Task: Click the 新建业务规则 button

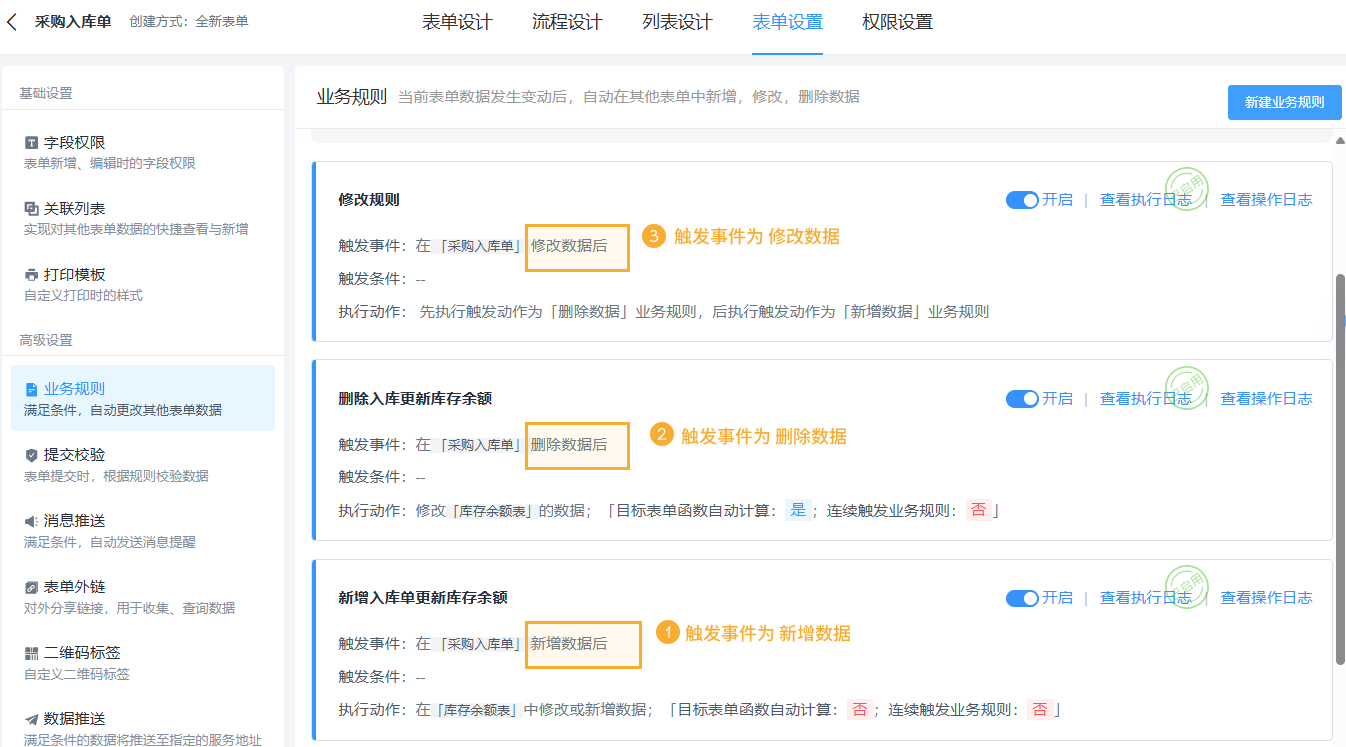Action: (1284, 102)
